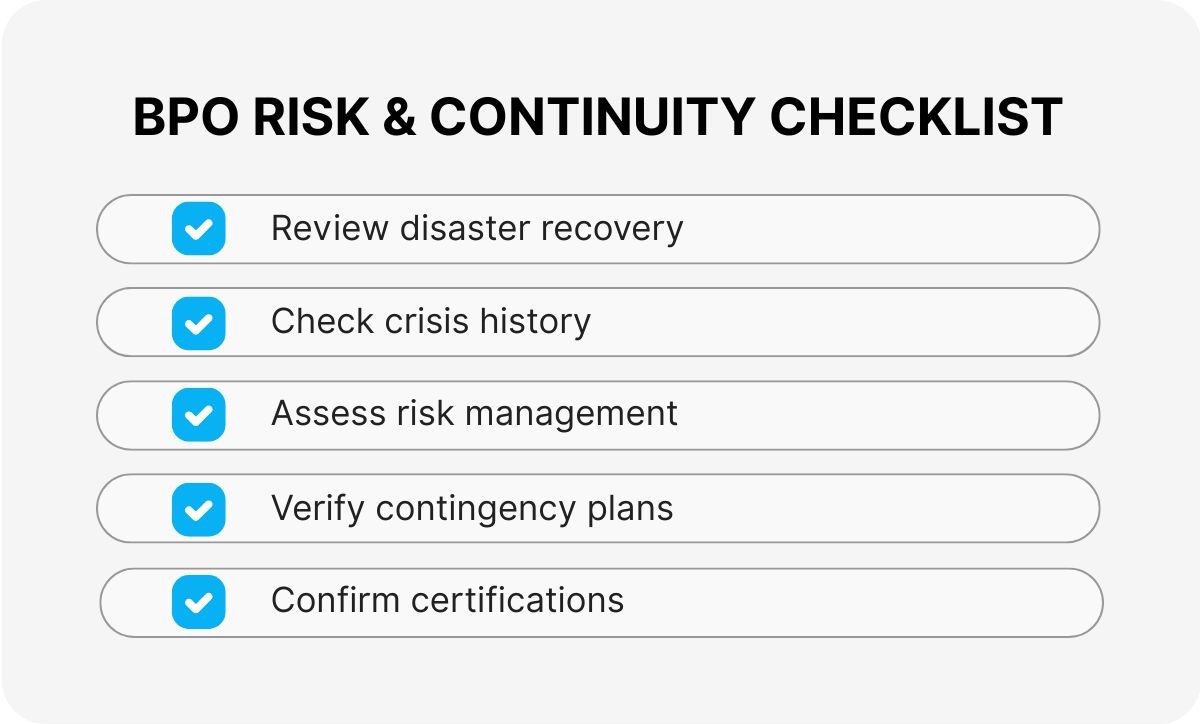The width and height of the screenshot is (1200, 724).
Task: Toggle the Check crisis history checkbox
Action: point(198,322)
